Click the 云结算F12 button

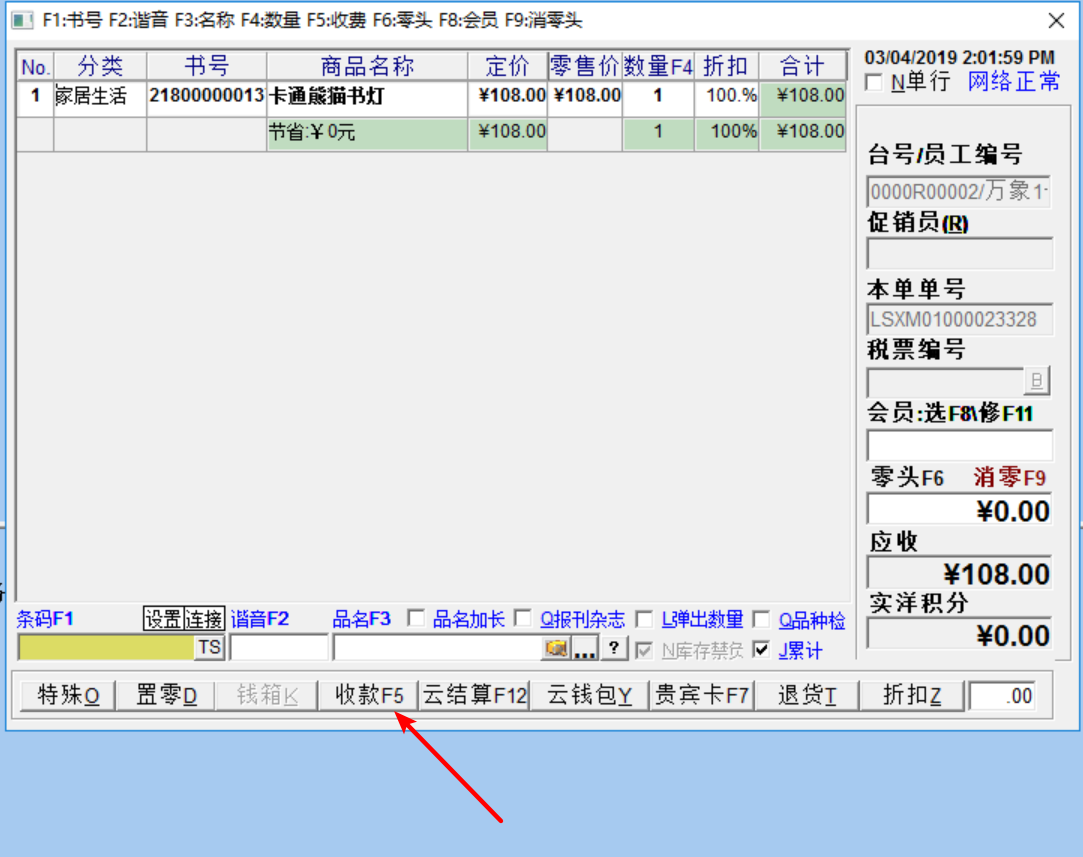(x=474, y=696)
